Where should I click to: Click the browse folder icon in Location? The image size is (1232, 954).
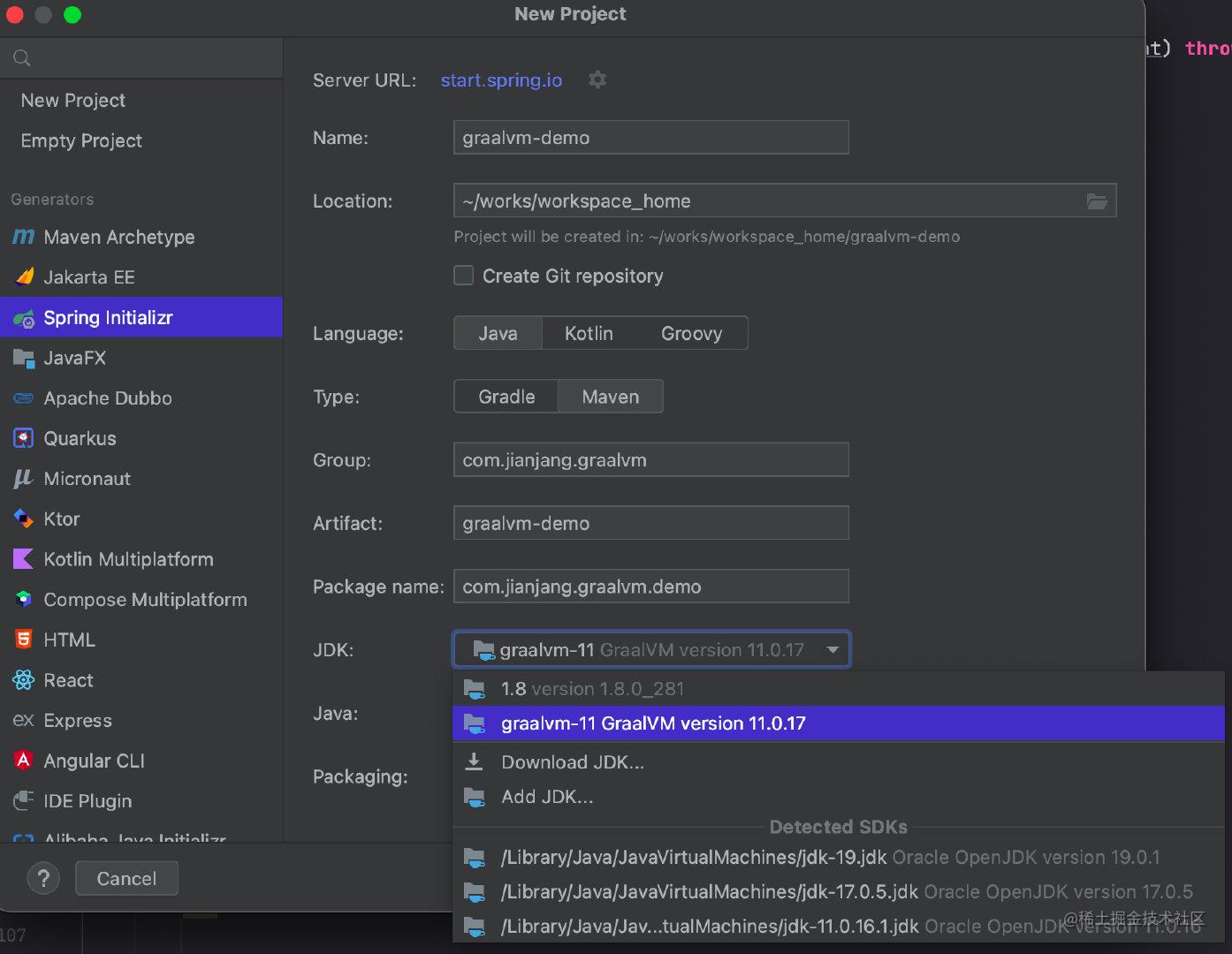click(1097, 201)
